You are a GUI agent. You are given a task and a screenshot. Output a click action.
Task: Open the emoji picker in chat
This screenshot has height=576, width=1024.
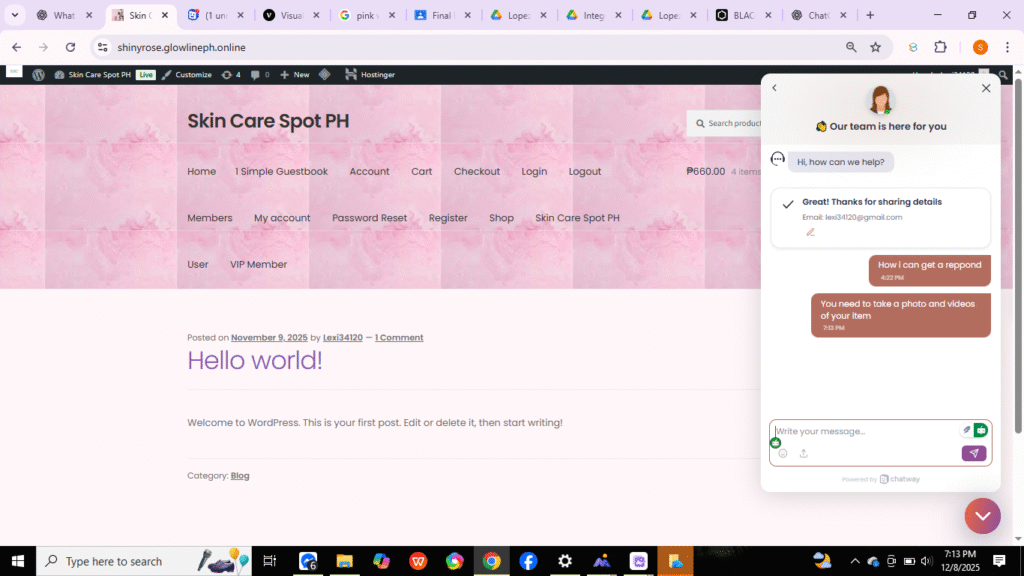[783, 453]
